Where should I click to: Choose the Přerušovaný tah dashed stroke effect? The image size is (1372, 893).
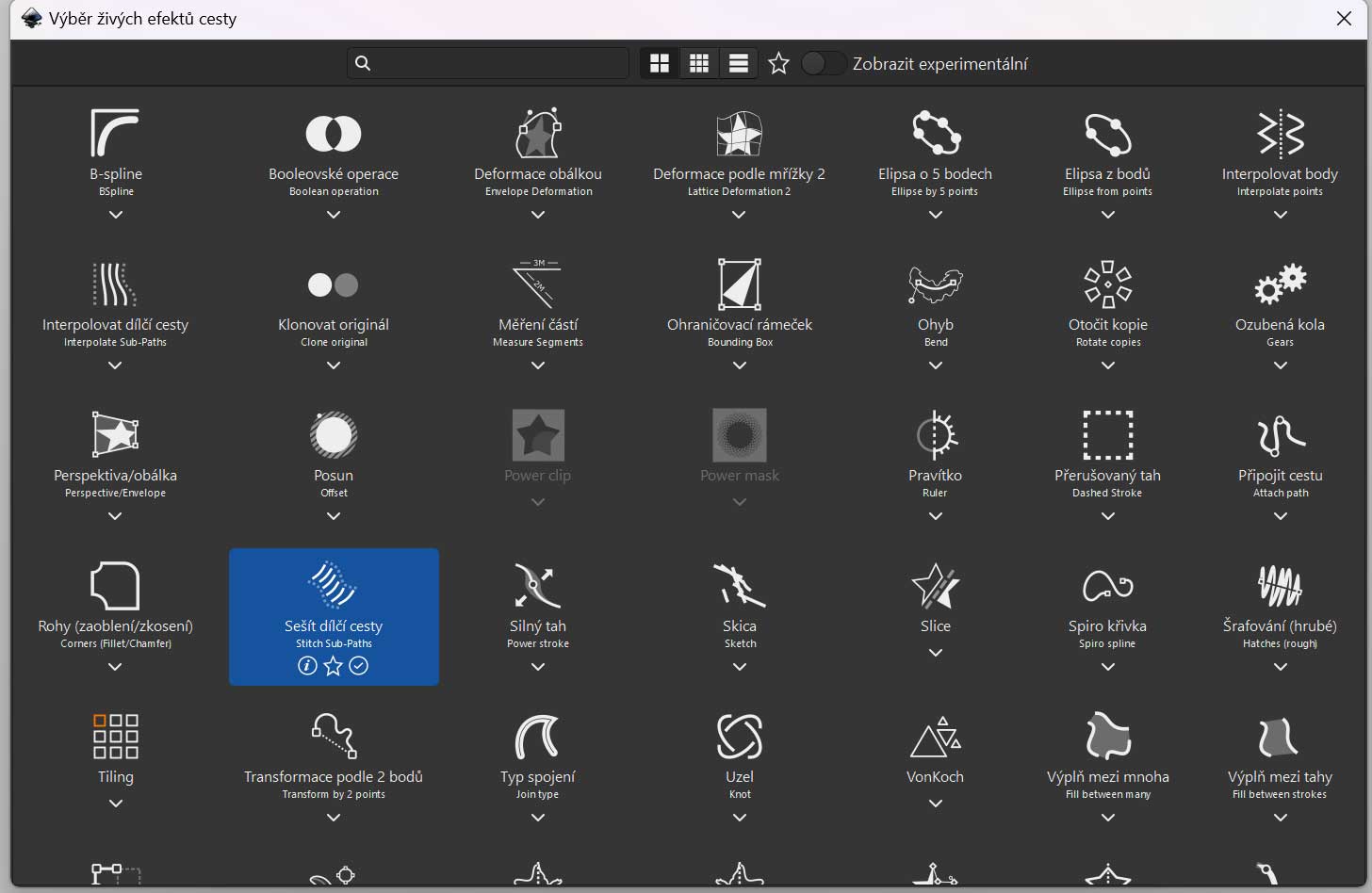click(1107, 435)
